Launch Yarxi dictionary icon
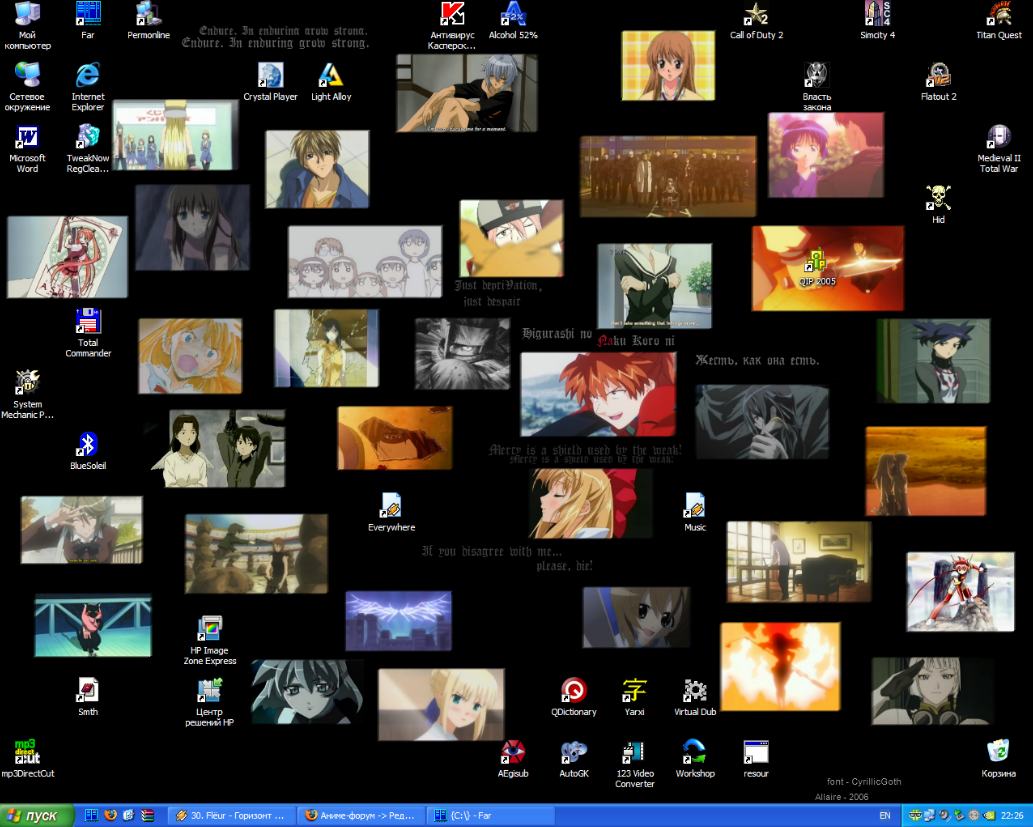This screenshot has height=827, width=1033. [634, 698]
